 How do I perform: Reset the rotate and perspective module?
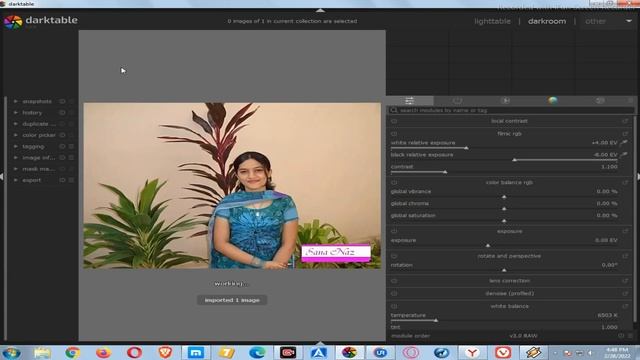click(625, 256)
